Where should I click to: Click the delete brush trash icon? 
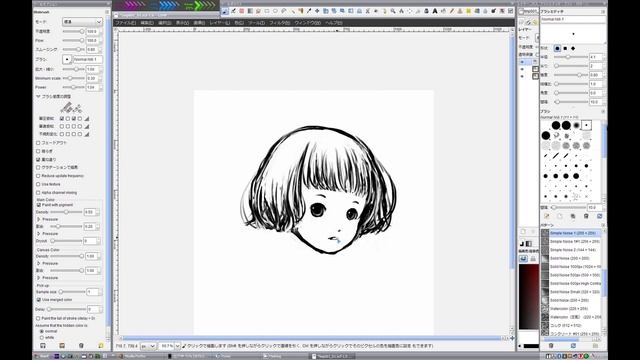[x=586, y=216]
